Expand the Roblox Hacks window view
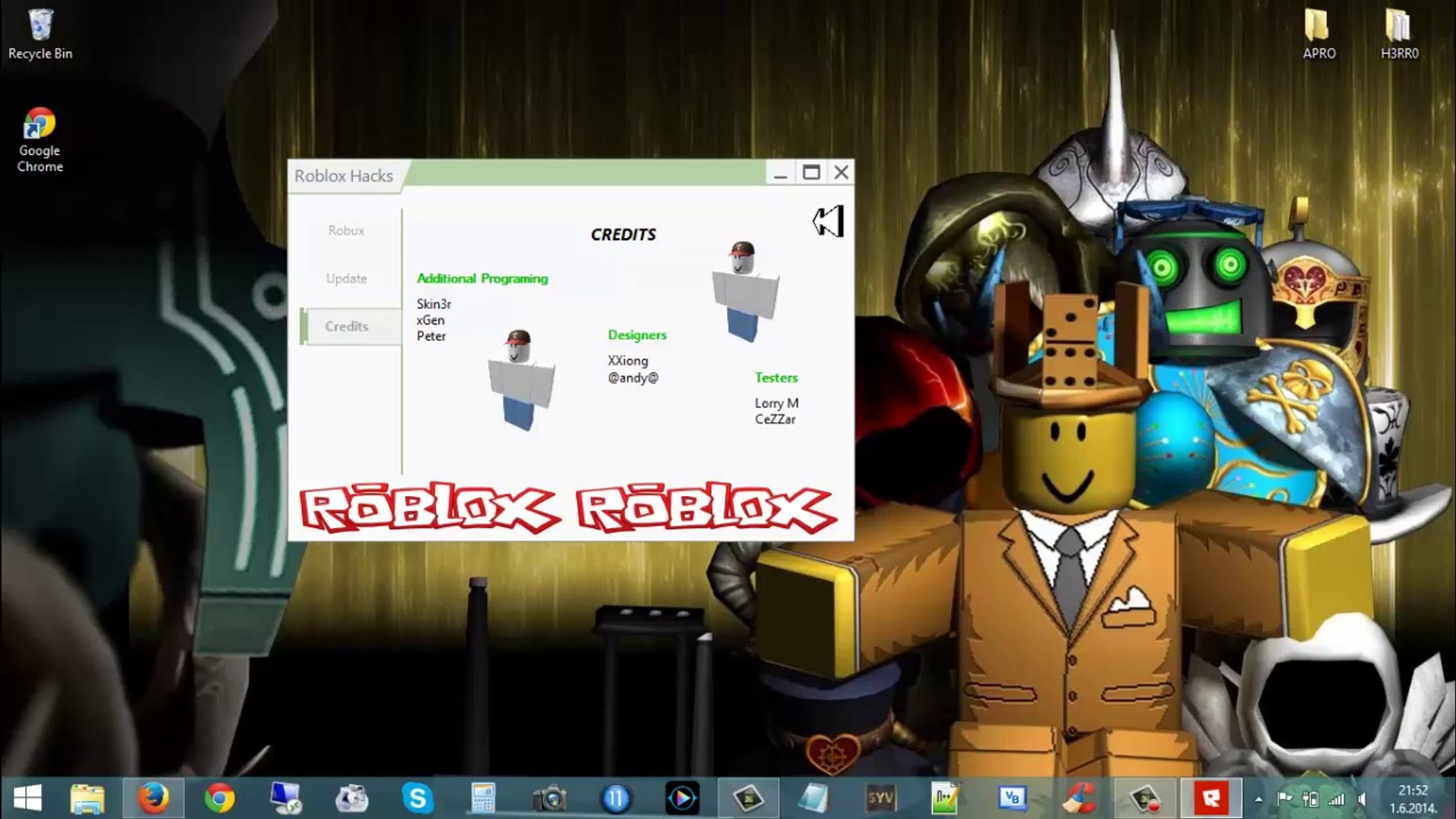The height and width of the screenshot is (819, 1456). (x=810, y=173)
